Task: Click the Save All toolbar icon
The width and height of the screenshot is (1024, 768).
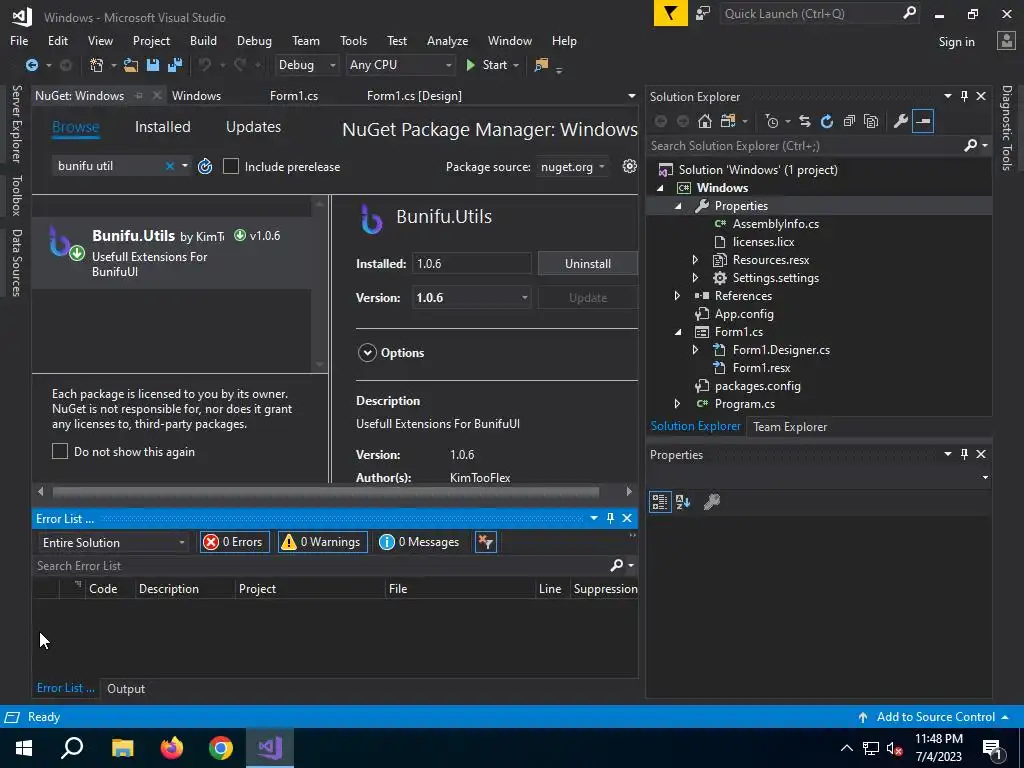Action: pyautogui.click(x=175, y=65)
